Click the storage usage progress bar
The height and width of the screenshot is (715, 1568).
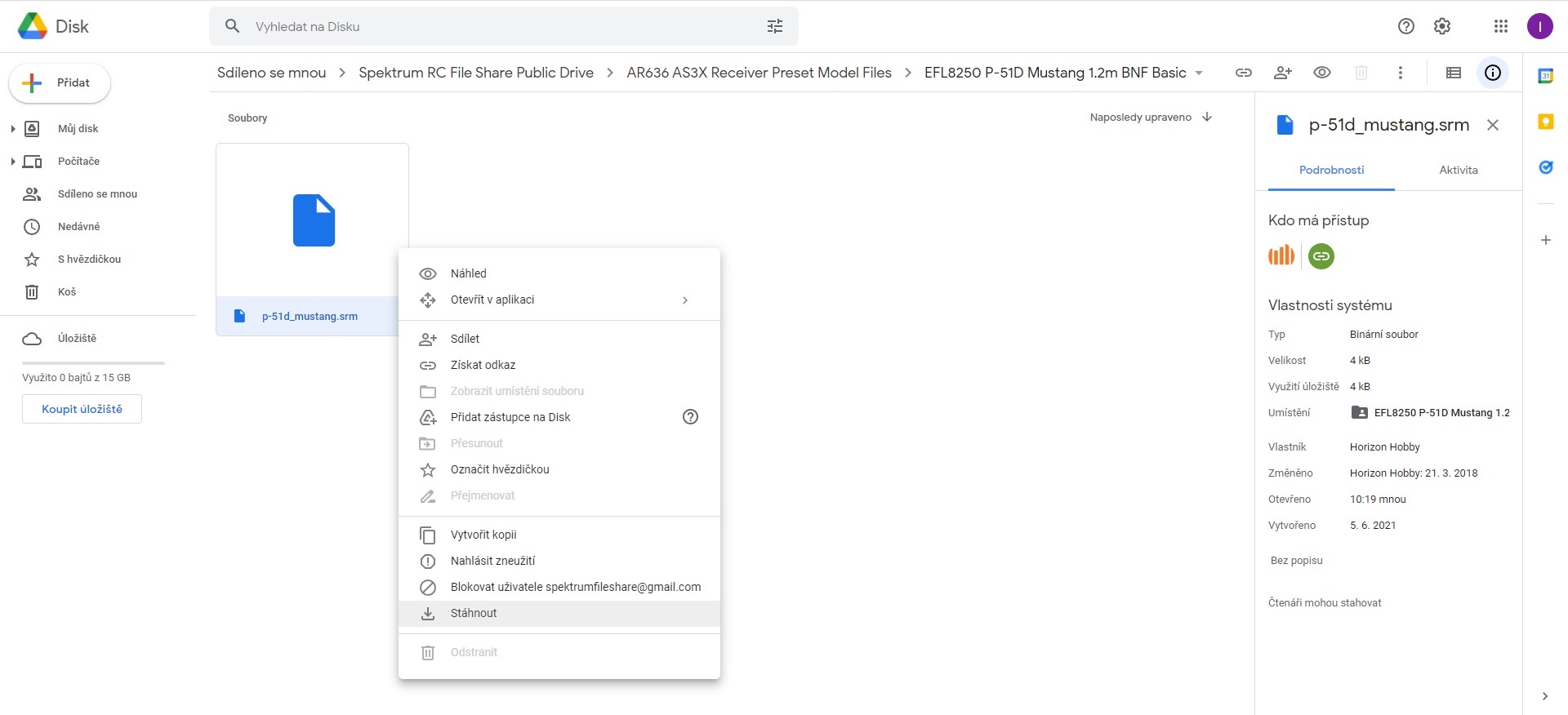click(x=93, y=362)
